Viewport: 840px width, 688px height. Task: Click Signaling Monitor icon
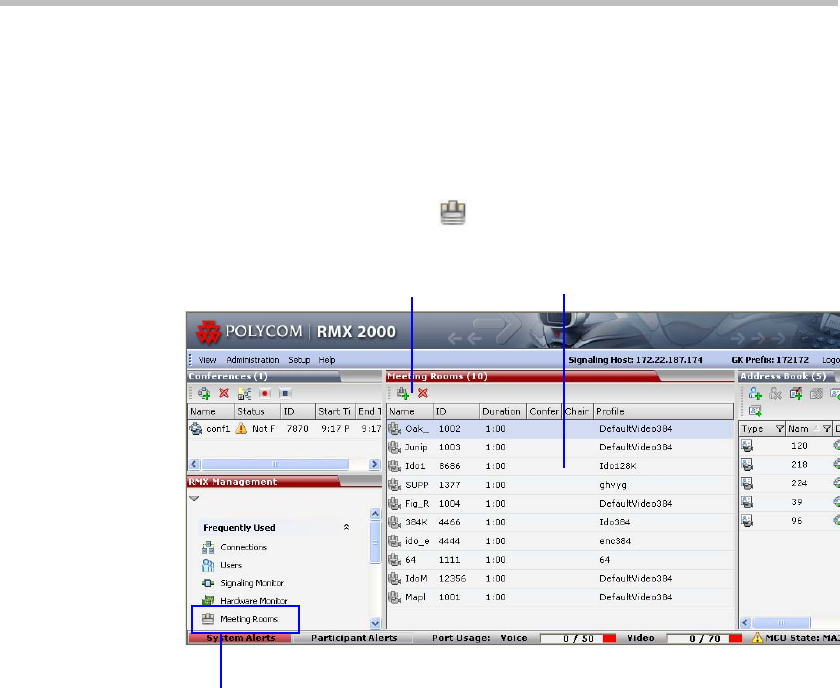[x=208, y=583]
